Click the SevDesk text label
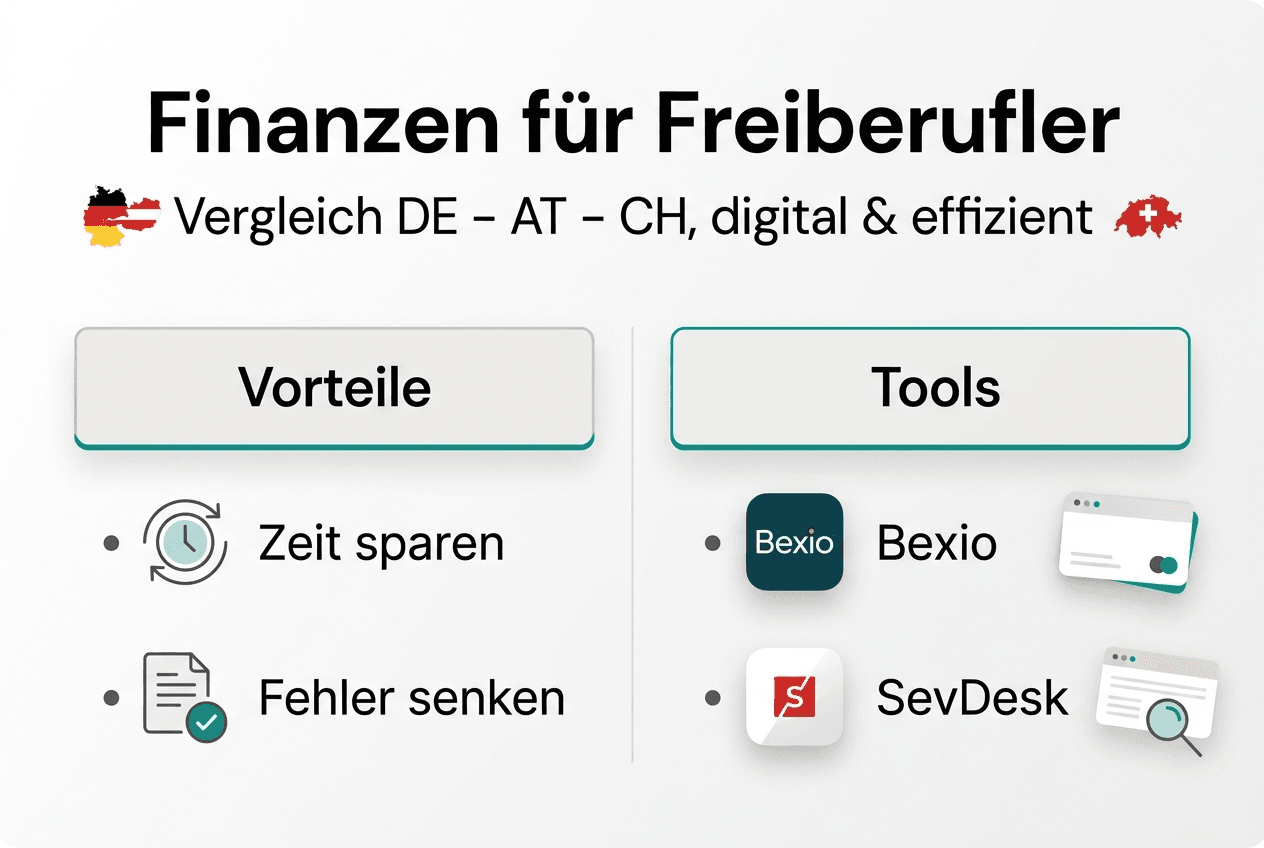1264x848 pixels. 972,698
